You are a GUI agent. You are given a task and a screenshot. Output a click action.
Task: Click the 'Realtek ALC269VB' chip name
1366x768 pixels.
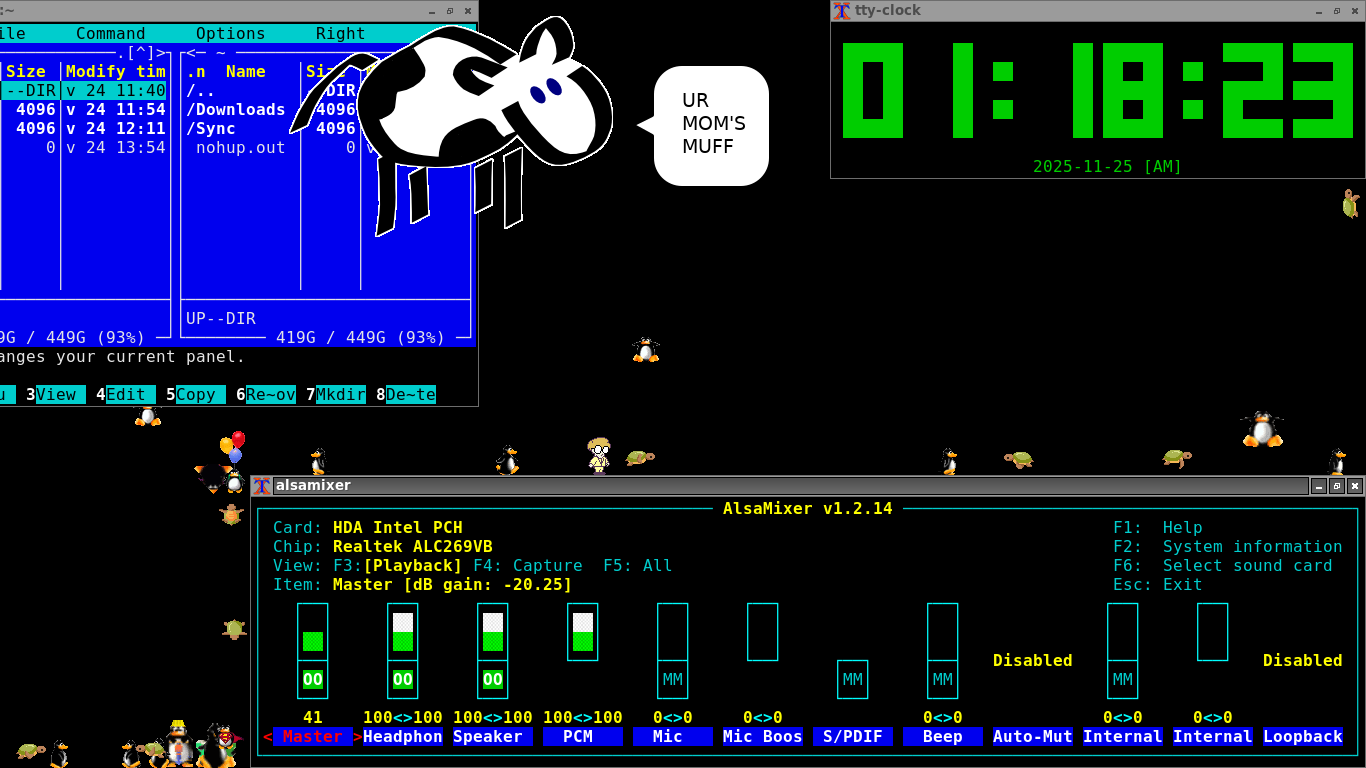tap(413, 546)
